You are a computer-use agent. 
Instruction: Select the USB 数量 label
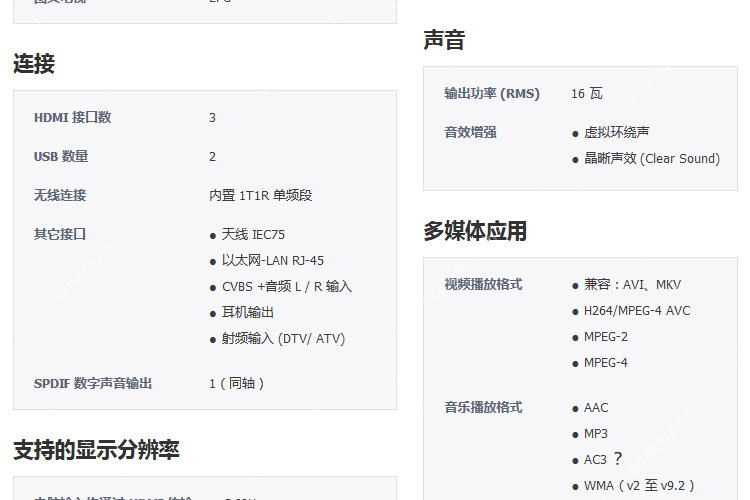[61, 156]
